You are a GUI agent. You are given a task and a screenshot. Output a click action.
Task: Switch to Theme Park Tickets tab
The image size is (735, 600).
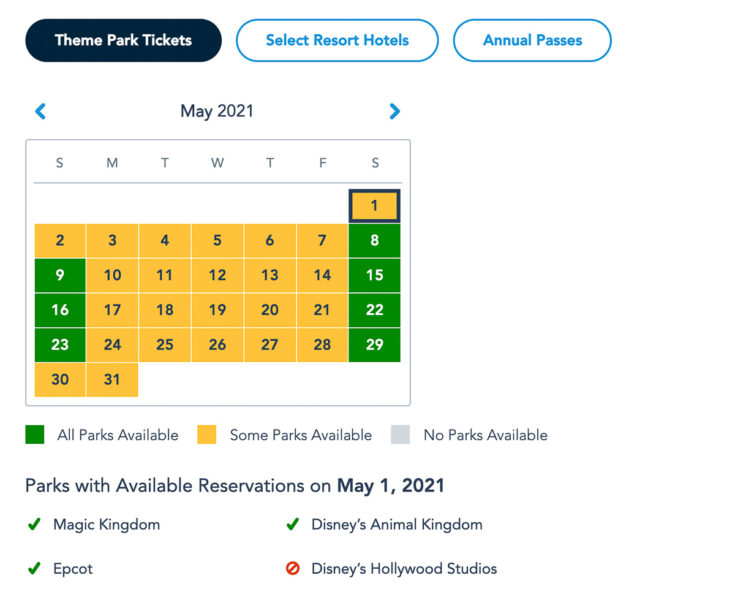(123, 40)
